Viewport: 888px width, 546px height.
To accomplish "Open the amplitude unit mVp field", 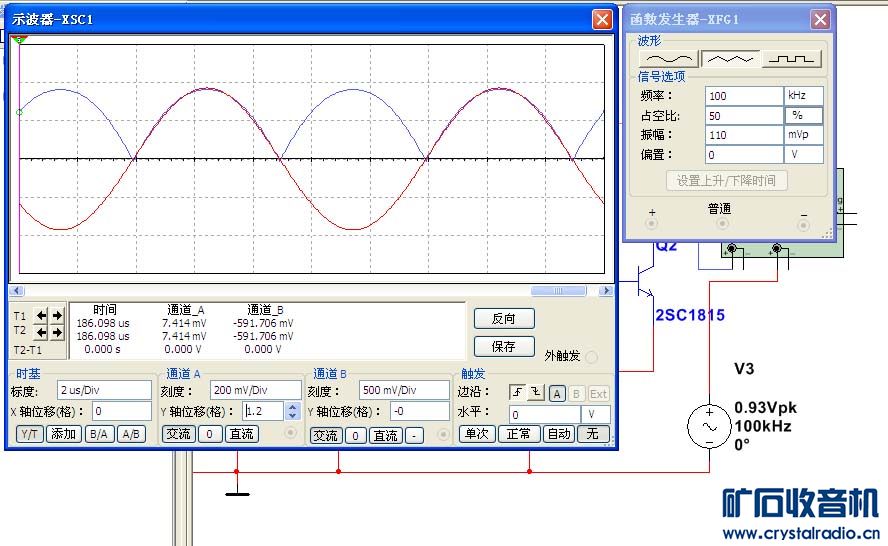I will click(x=804, y=135).
